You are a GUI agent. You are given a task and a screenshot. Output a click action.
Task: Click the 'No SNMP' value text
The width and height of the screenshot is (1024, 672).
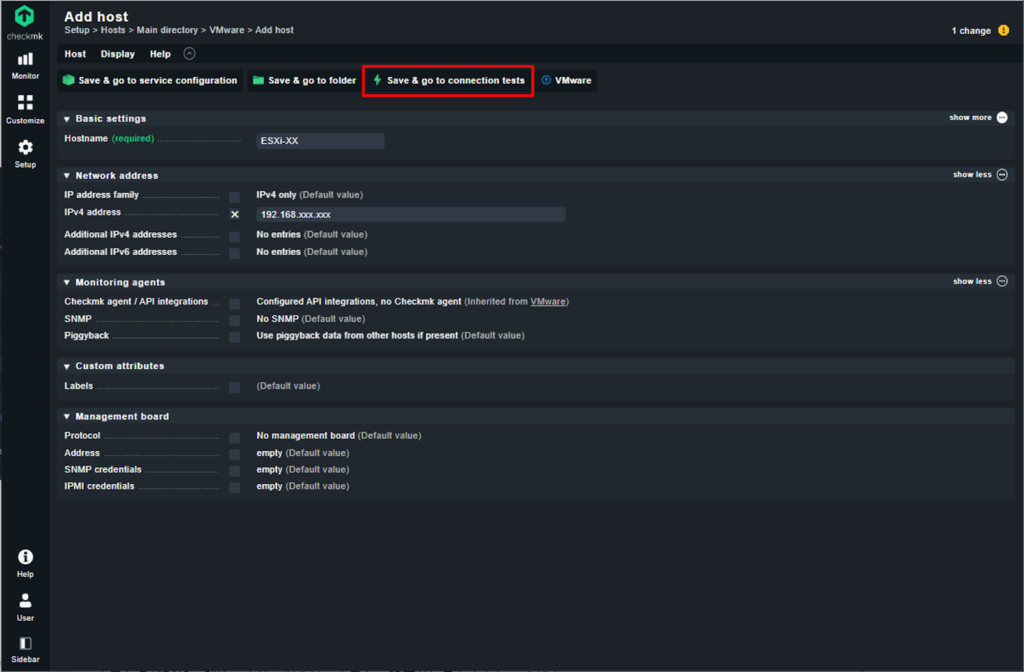(278, 319)
